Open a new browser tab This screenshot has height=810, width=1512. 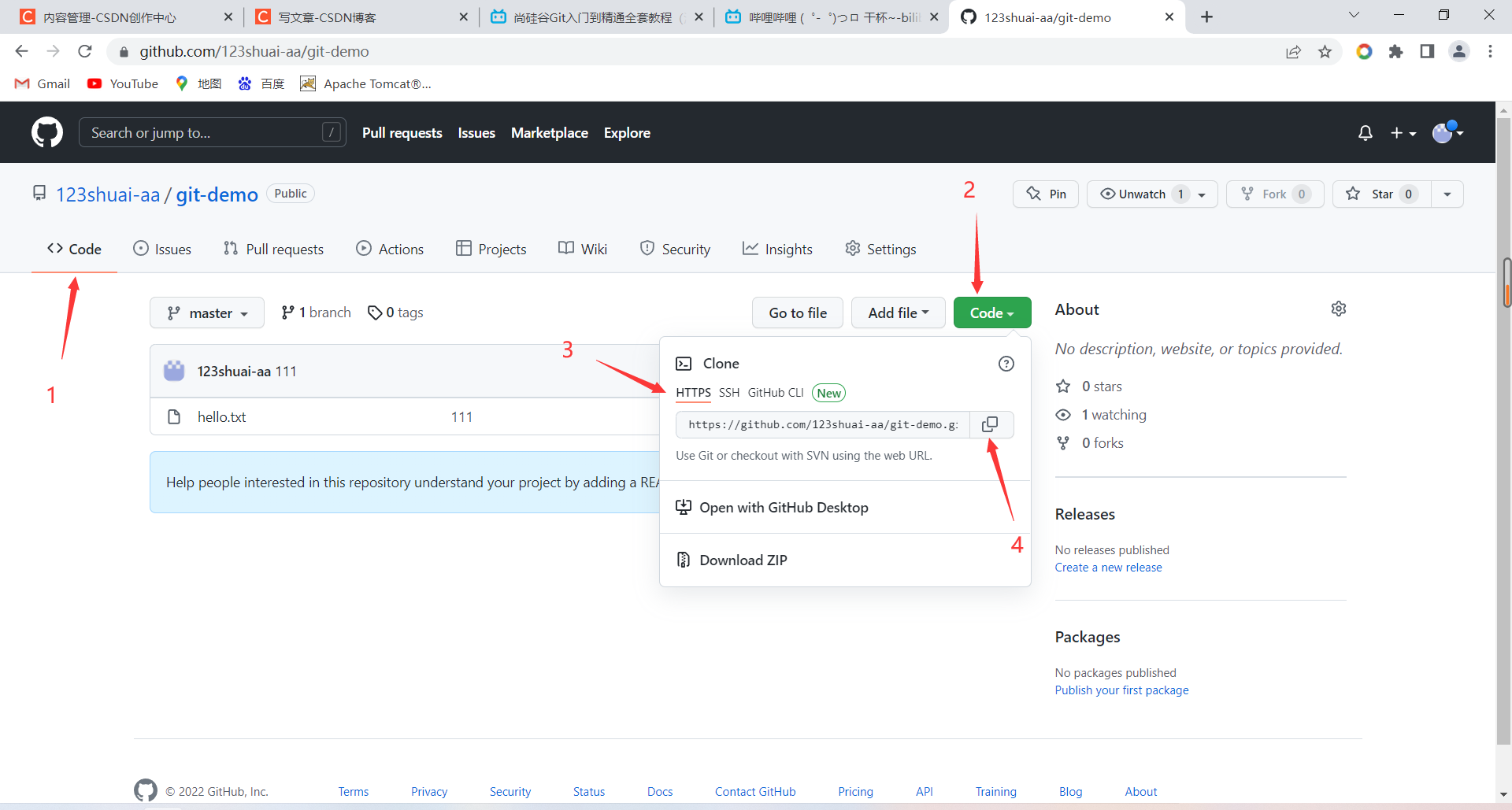pos(1206,17)
